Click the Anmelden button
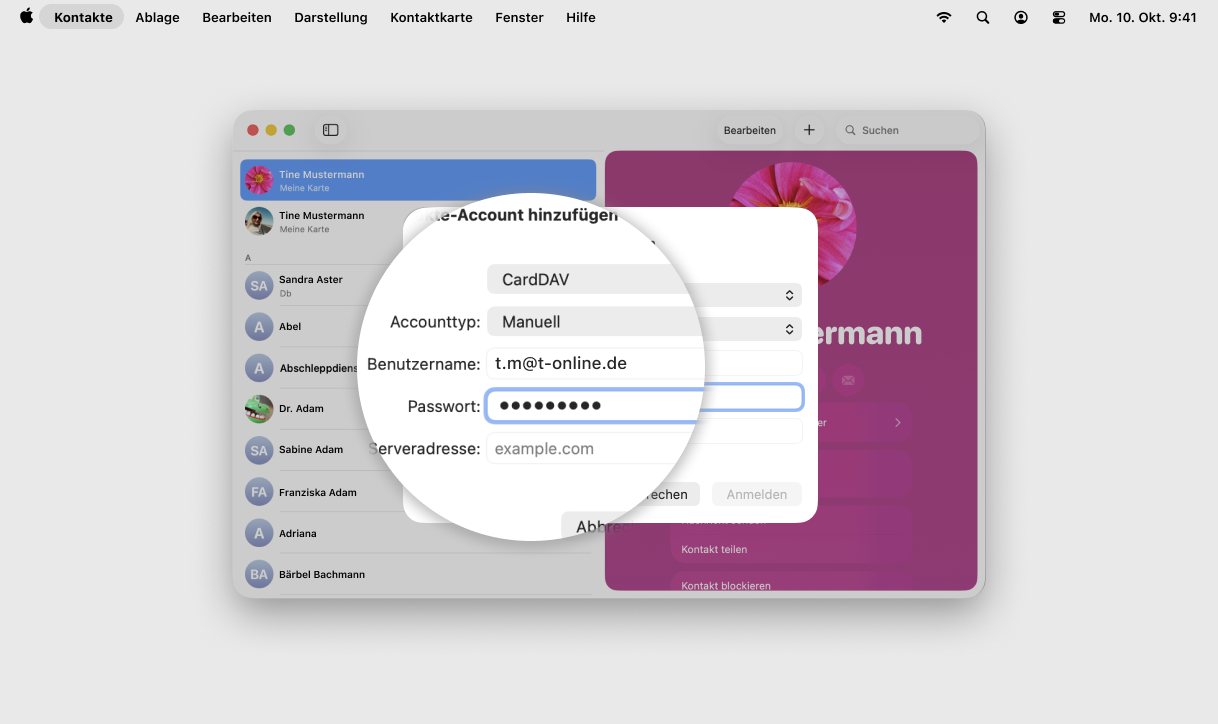Viewport: 1218px width, 724px height. pyautogui.click(x=756, y=494)
